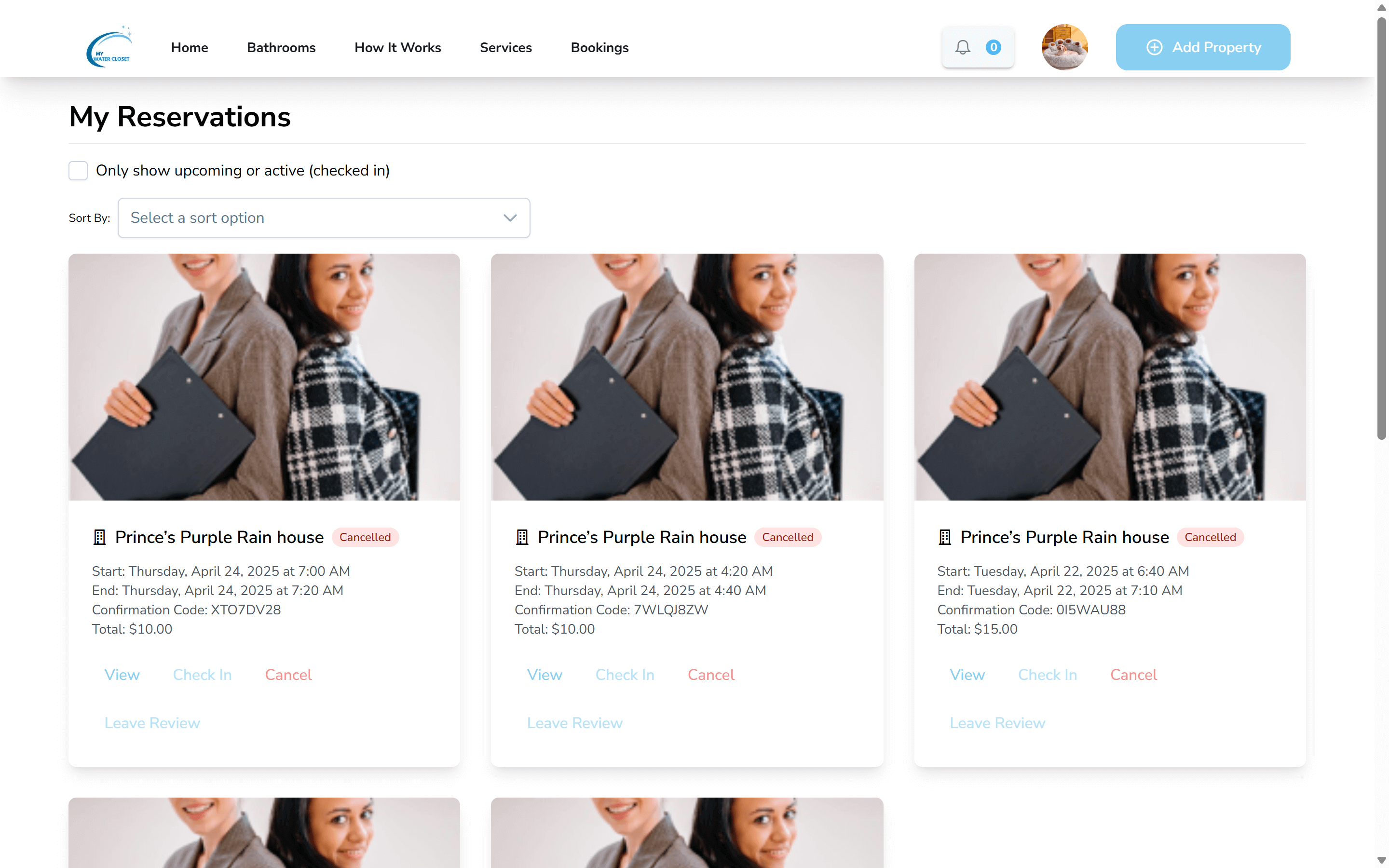Click building icon on second reservation card
The height and width of the screenshot is (868, 1389).
(x=522, y=537)
